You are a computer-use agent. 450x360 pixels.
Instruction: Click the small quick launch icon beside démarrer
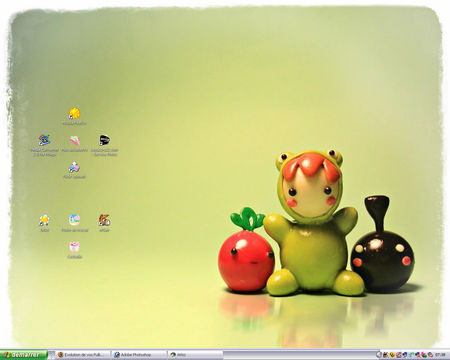(x=52, y=355)
